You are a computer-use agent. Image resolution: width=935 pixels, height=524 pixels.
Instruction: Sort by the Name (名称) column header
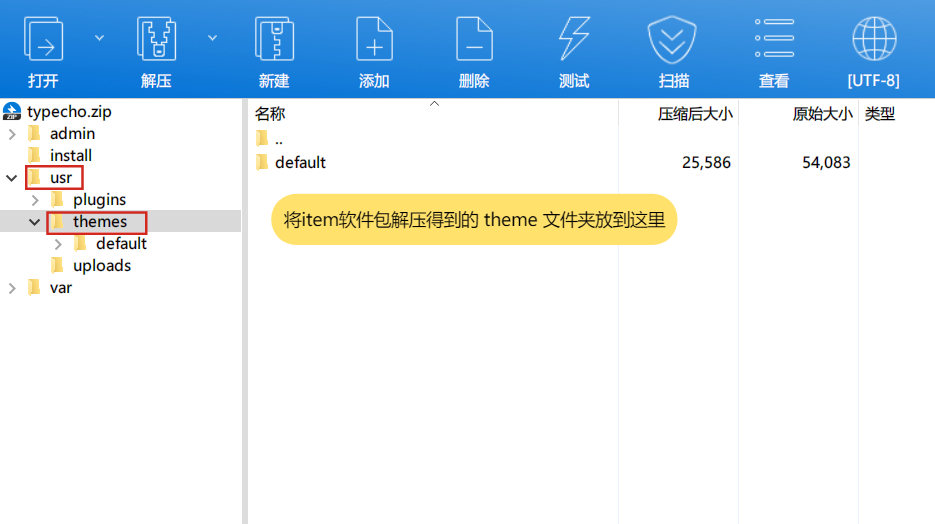[x=270, y=114]
